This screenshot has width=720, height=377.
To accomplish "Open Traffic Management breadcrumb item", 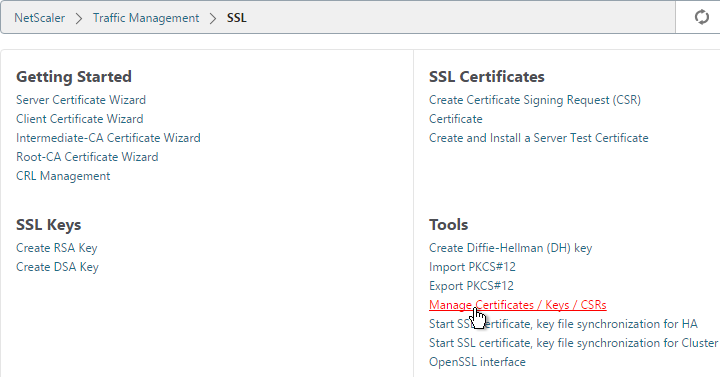I will 146,18.
